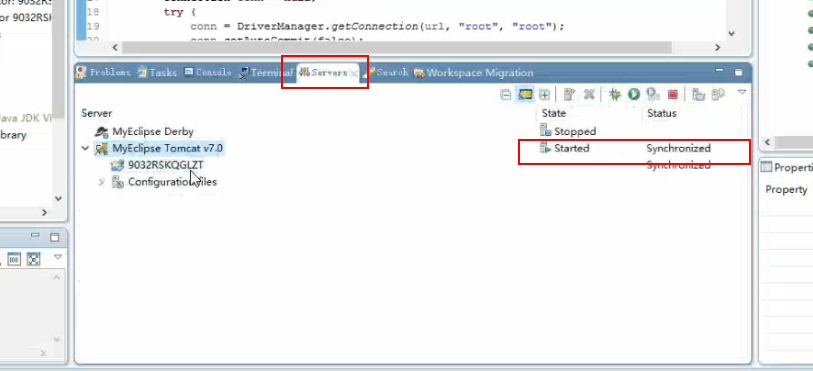Click the editor horizontal scrollbar right arrow
The width and height of the screenshot is (813, 371).
[x=718, y=47]
